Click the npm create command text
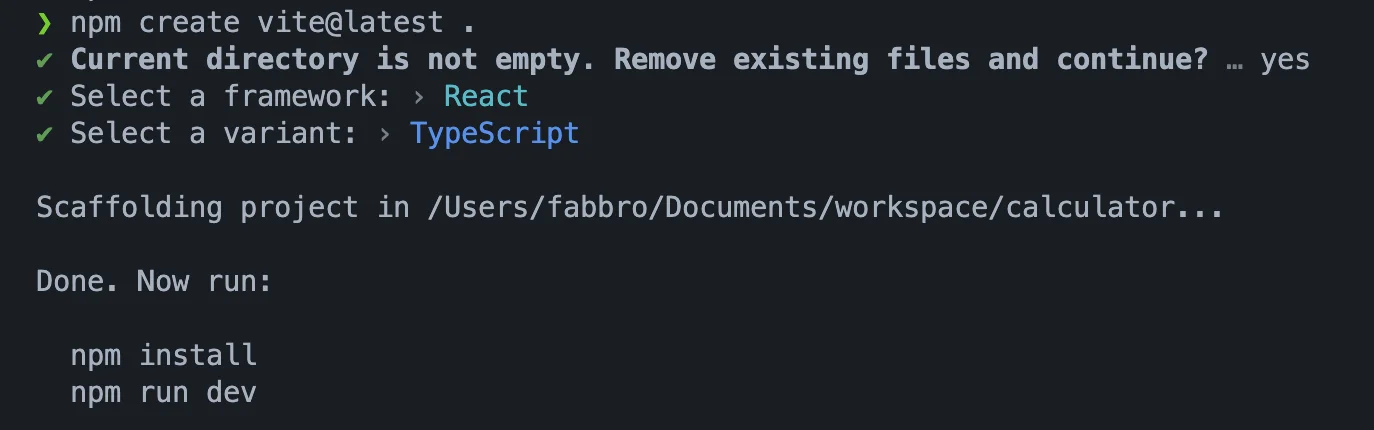Screen dimensions: 1374x430 coord(155,22)
